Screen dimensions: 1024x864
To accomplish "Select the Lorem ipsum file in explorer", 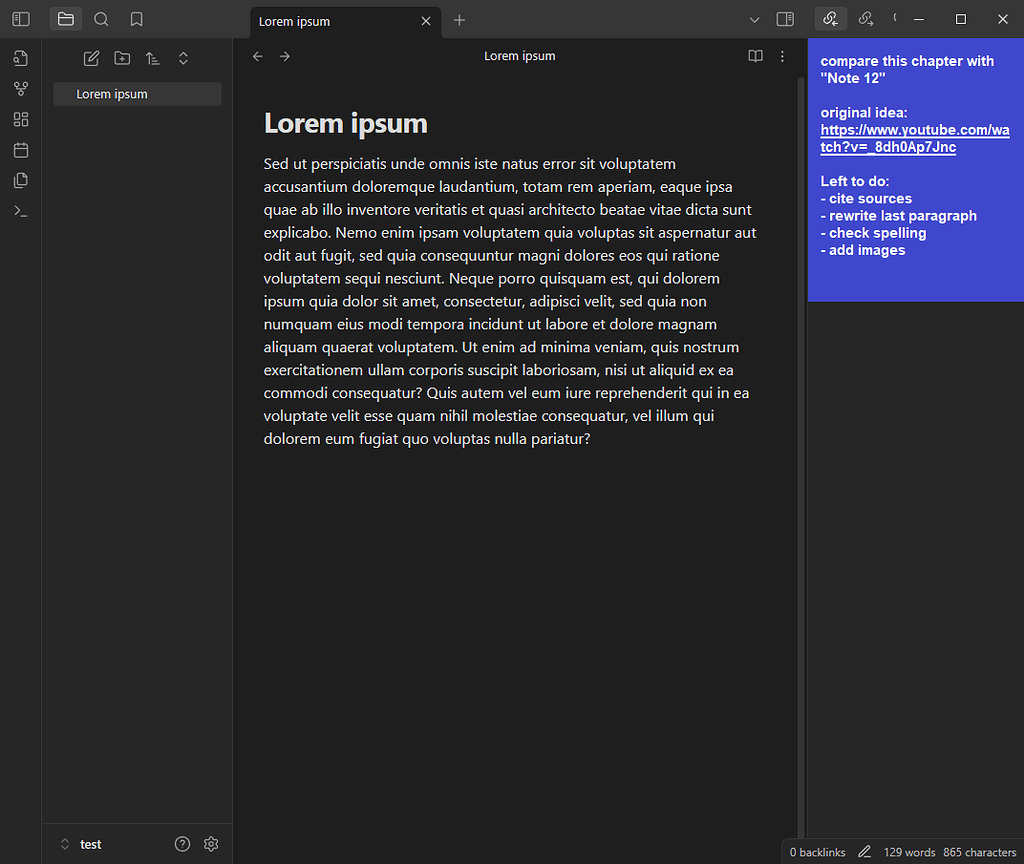I will click(x=112, y=94).
